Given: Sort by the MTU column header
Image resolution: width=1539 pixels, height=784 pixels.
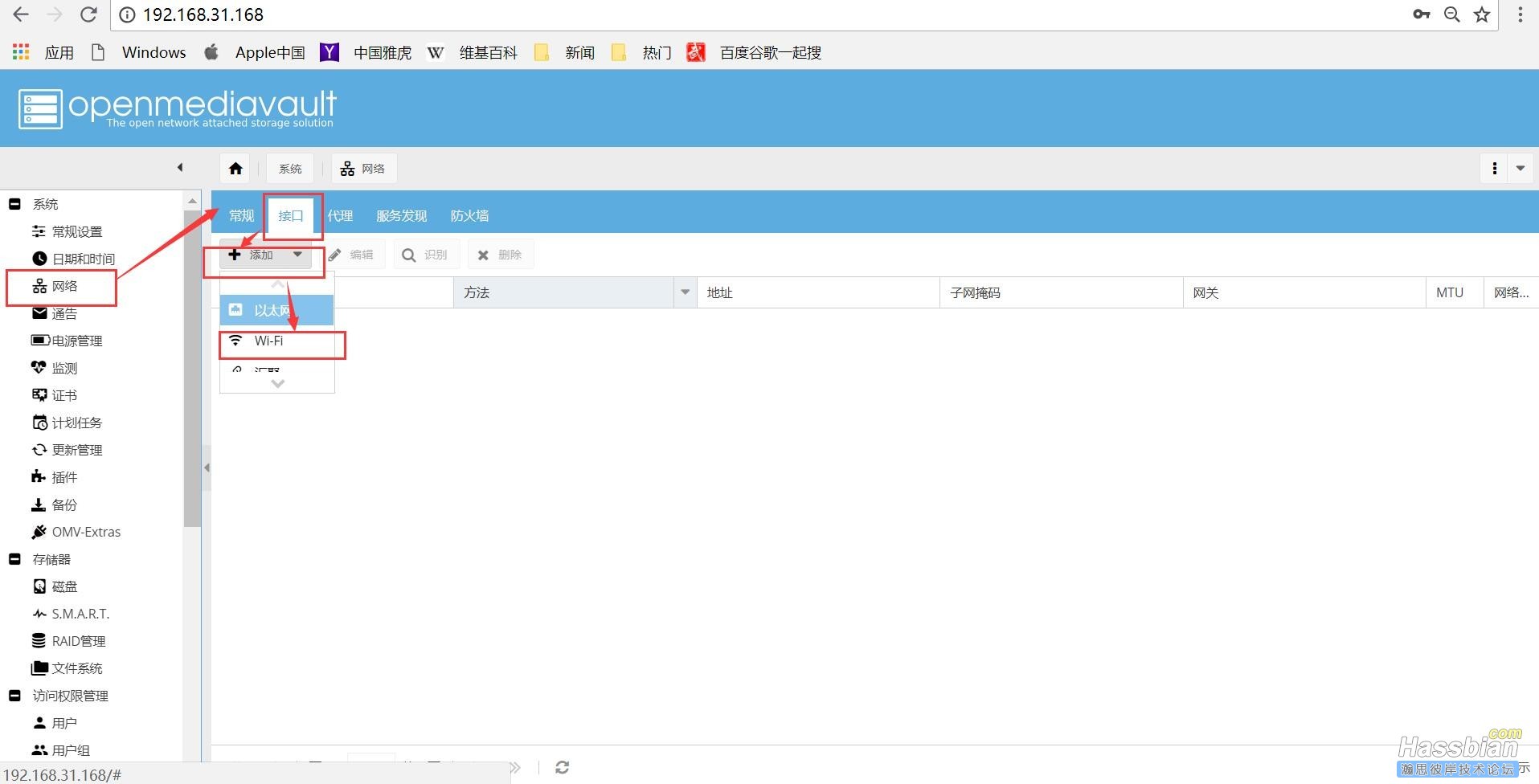Looking at the screenshot, I should 1455,292.
